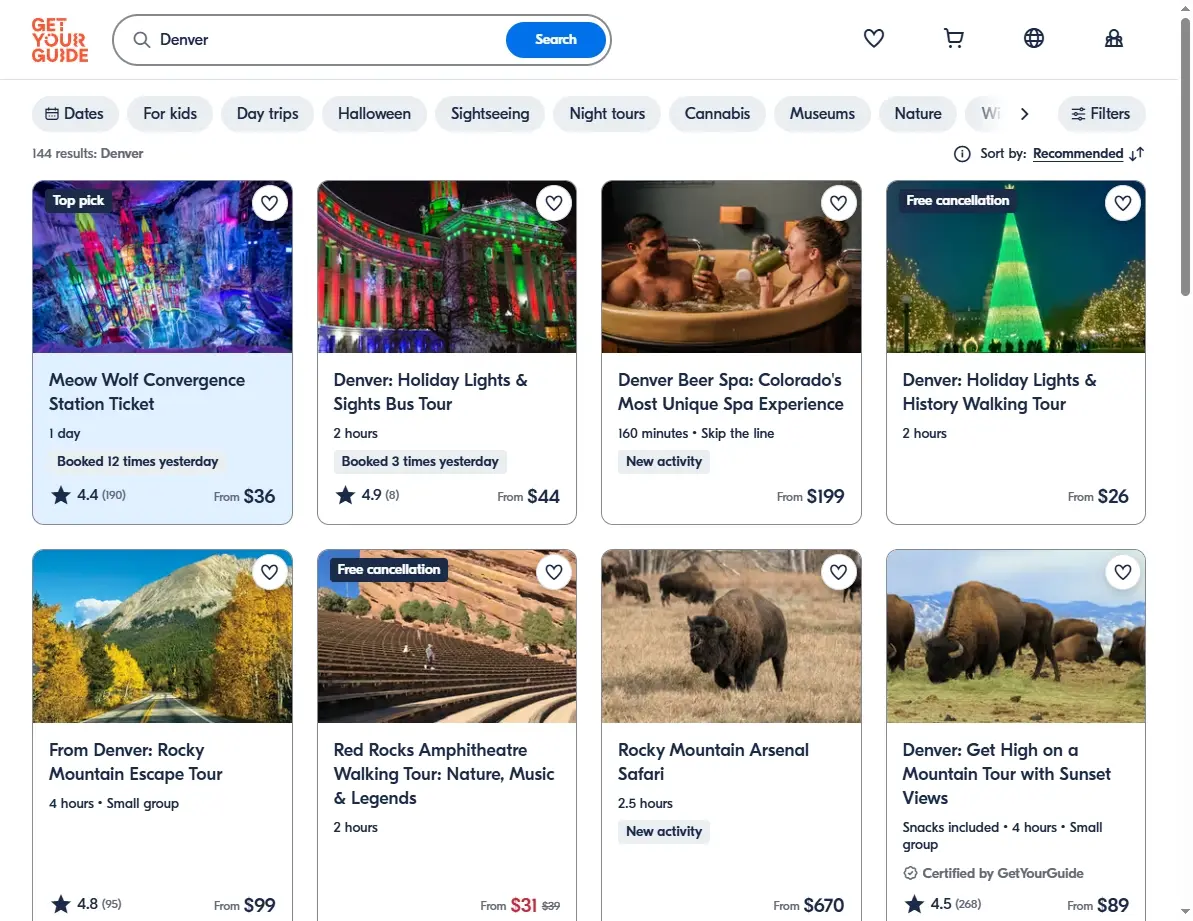Screen dimensions: 1193x921
Task: Favorite the Denver Beer Spa experience
Action: pyautogui.click(x=838, y=203)
